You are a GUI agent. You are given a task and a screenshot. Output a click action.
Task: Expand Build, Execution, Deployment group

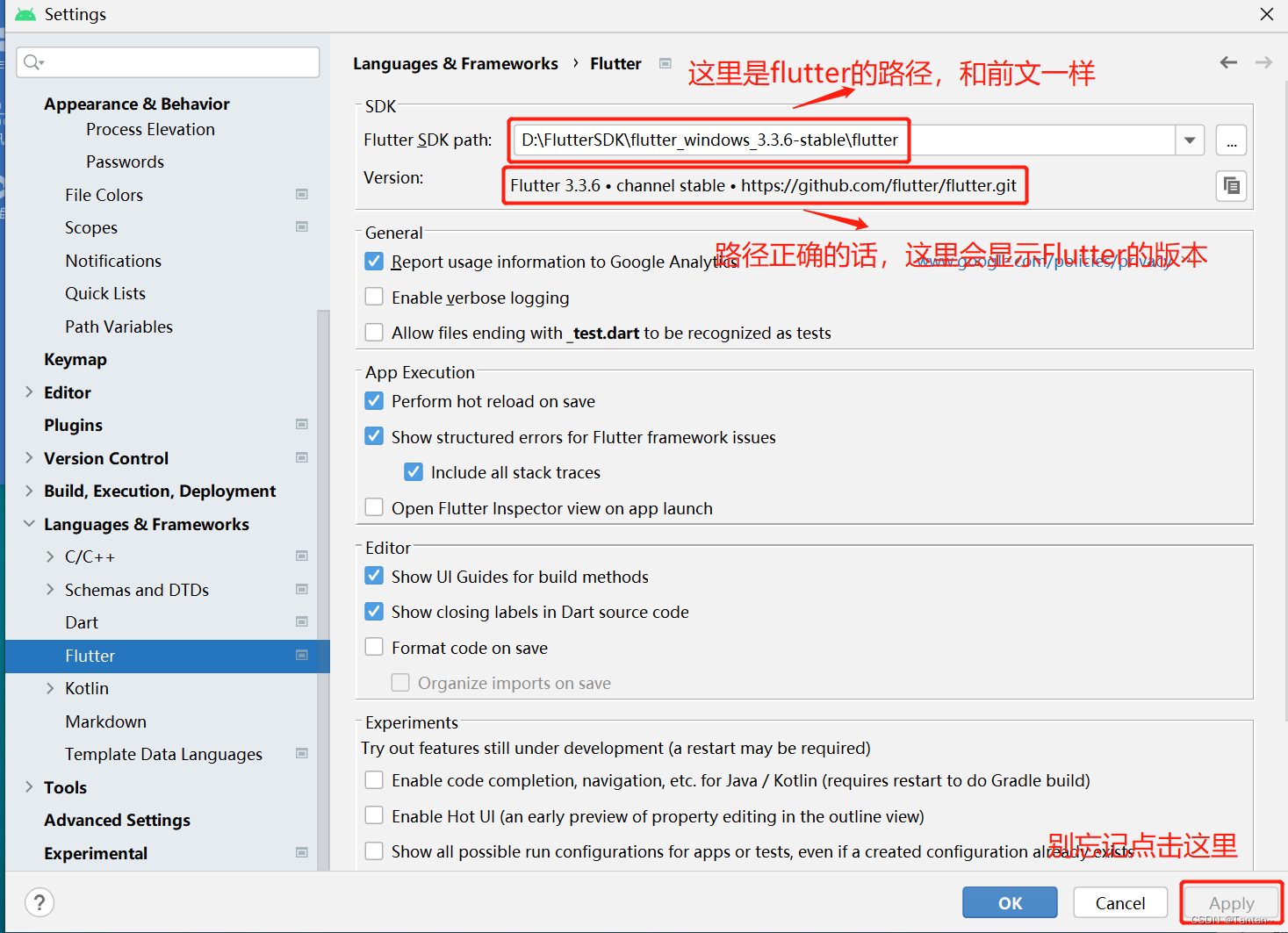pos(29,491)
